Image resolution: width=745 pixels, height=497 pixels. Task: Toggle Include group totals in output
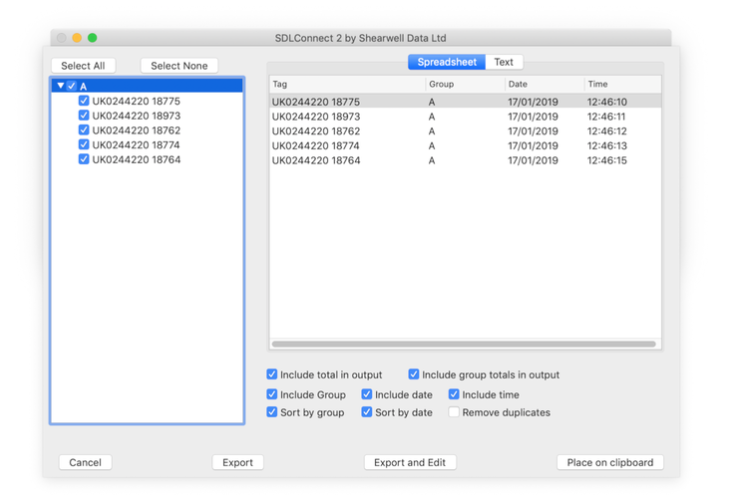click(x=414, y=375)
